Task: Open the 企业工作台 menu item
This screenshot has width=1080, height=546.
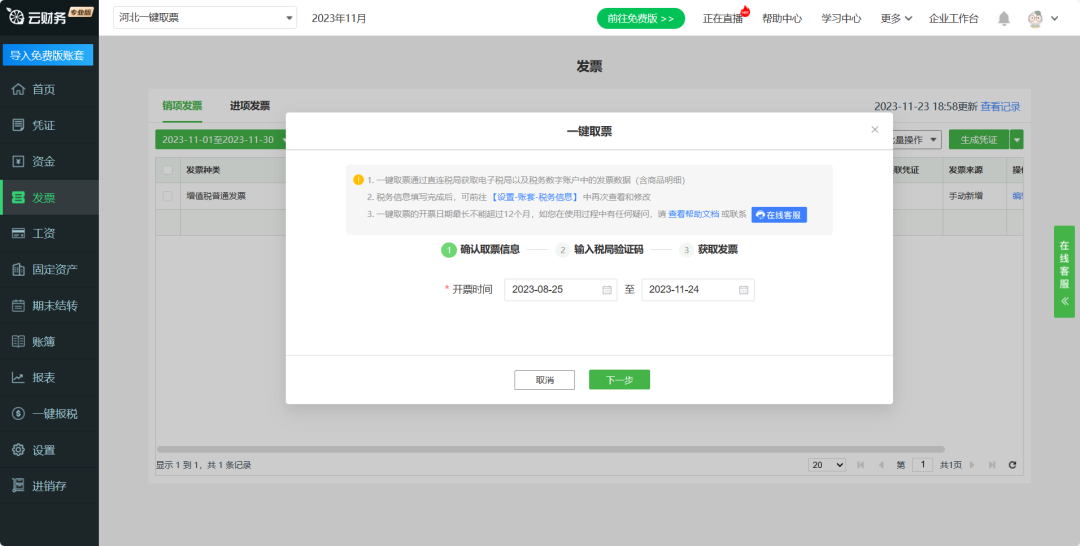Action: 953,19
